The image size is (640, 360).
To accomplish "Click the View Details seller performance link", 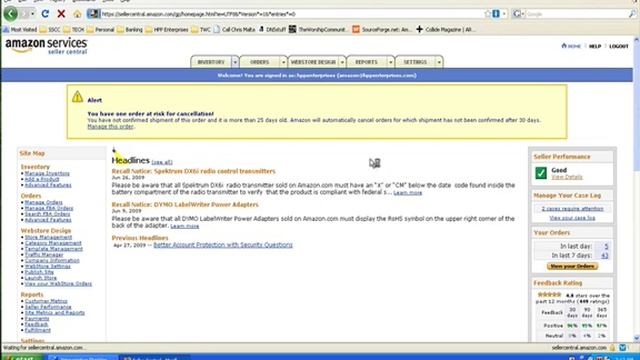I will coord(567,177).
